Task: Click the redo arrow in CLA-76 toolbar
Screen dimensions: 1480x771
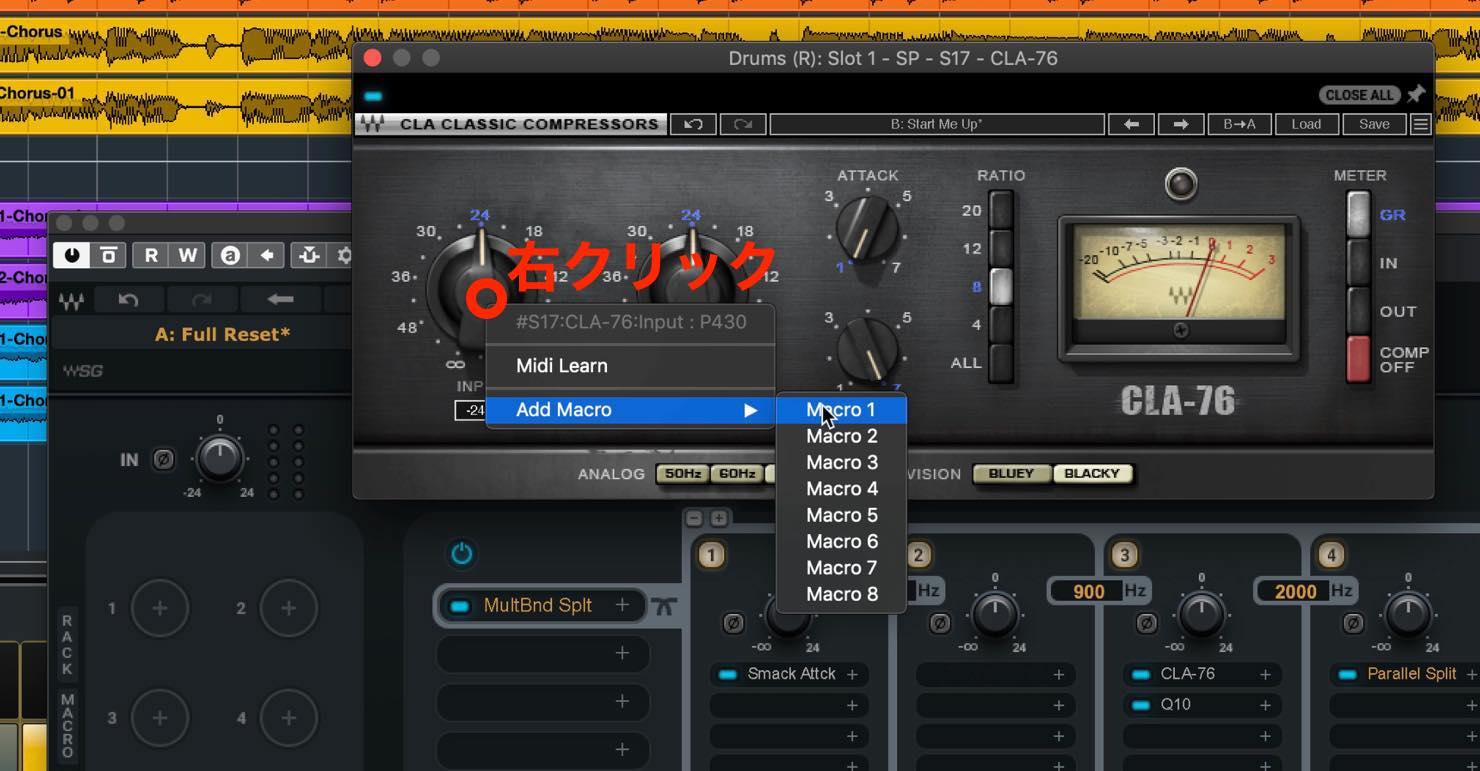Action: 743,124
